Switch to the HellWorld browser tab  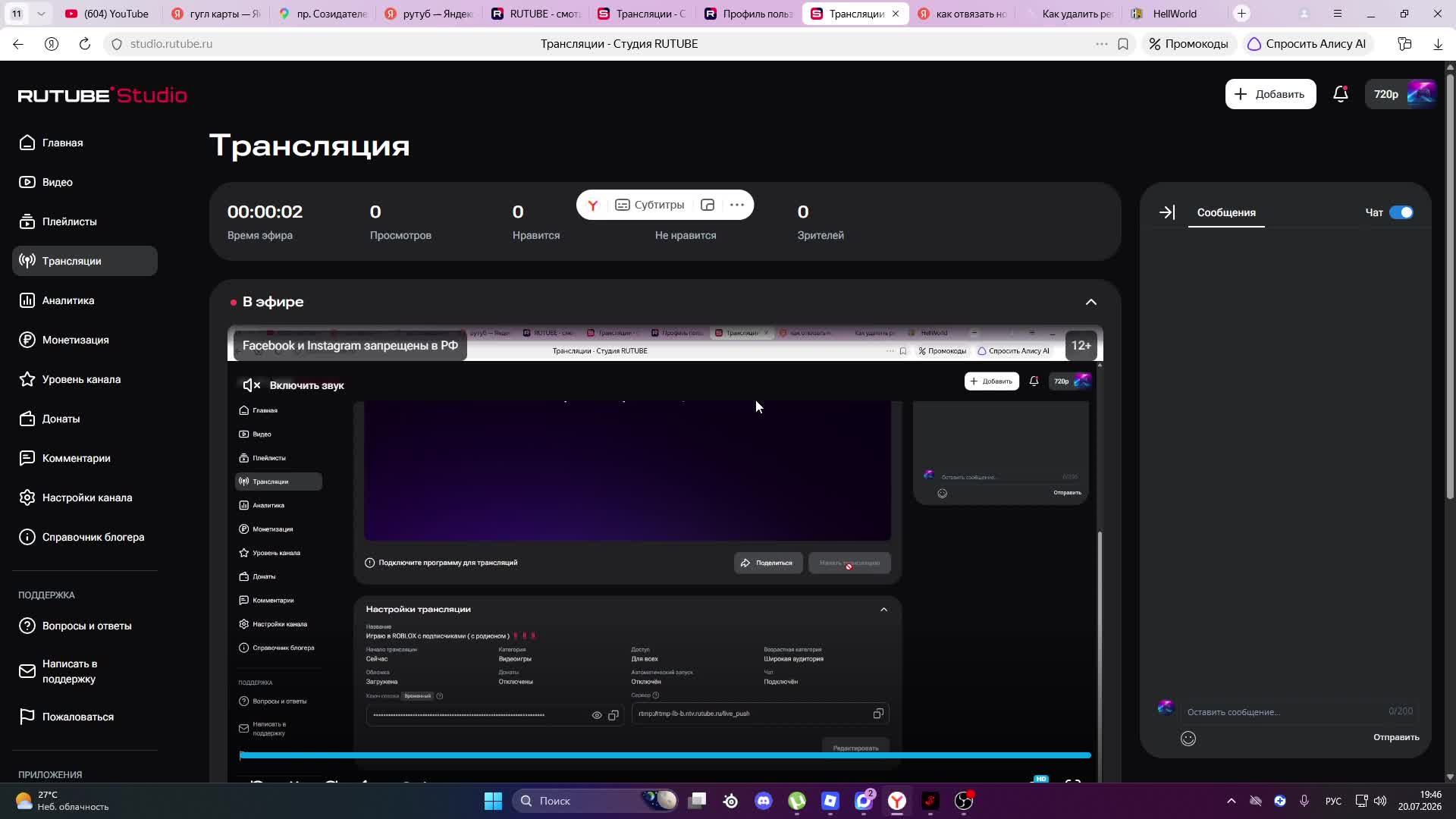tap(1174, 14)
